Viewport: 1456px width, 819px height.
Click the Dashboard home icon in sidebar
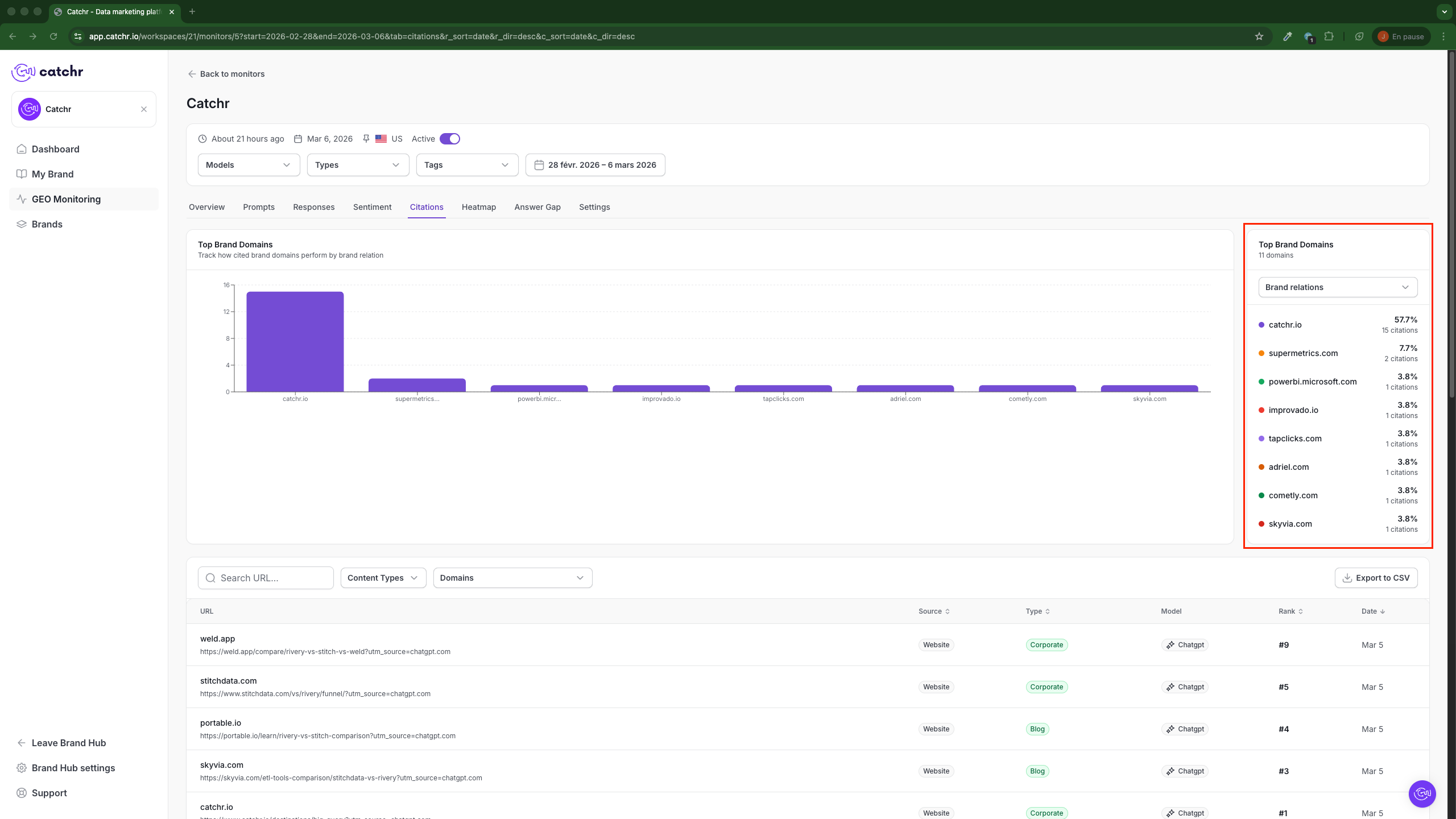(22, 149)
